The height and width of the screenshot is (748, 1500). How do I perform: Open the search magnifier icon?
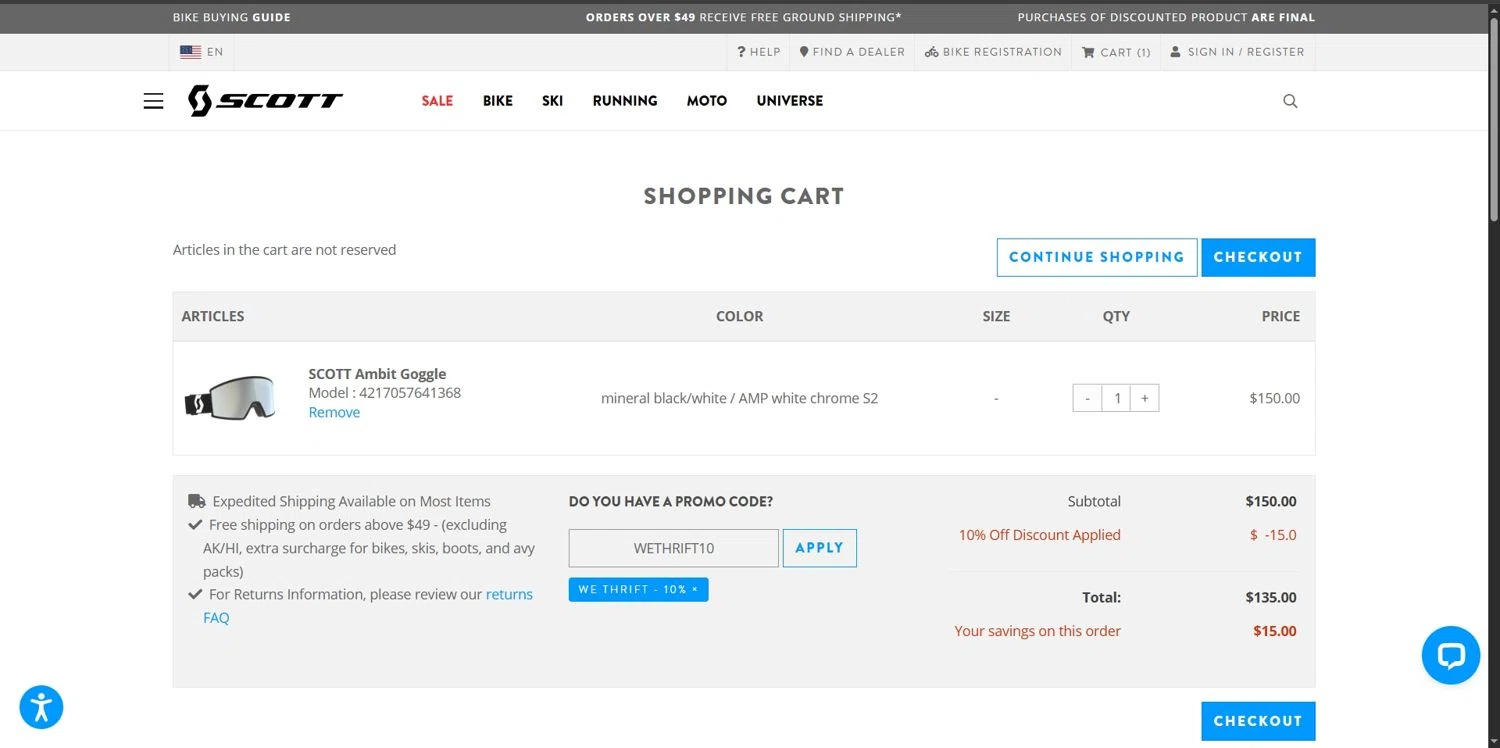click(x=1290, y=101)
